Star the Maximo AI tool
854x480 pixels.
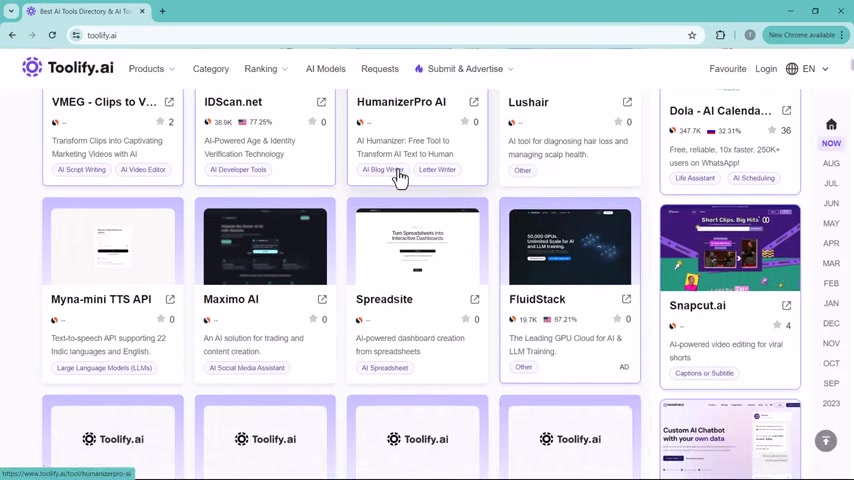313,319
